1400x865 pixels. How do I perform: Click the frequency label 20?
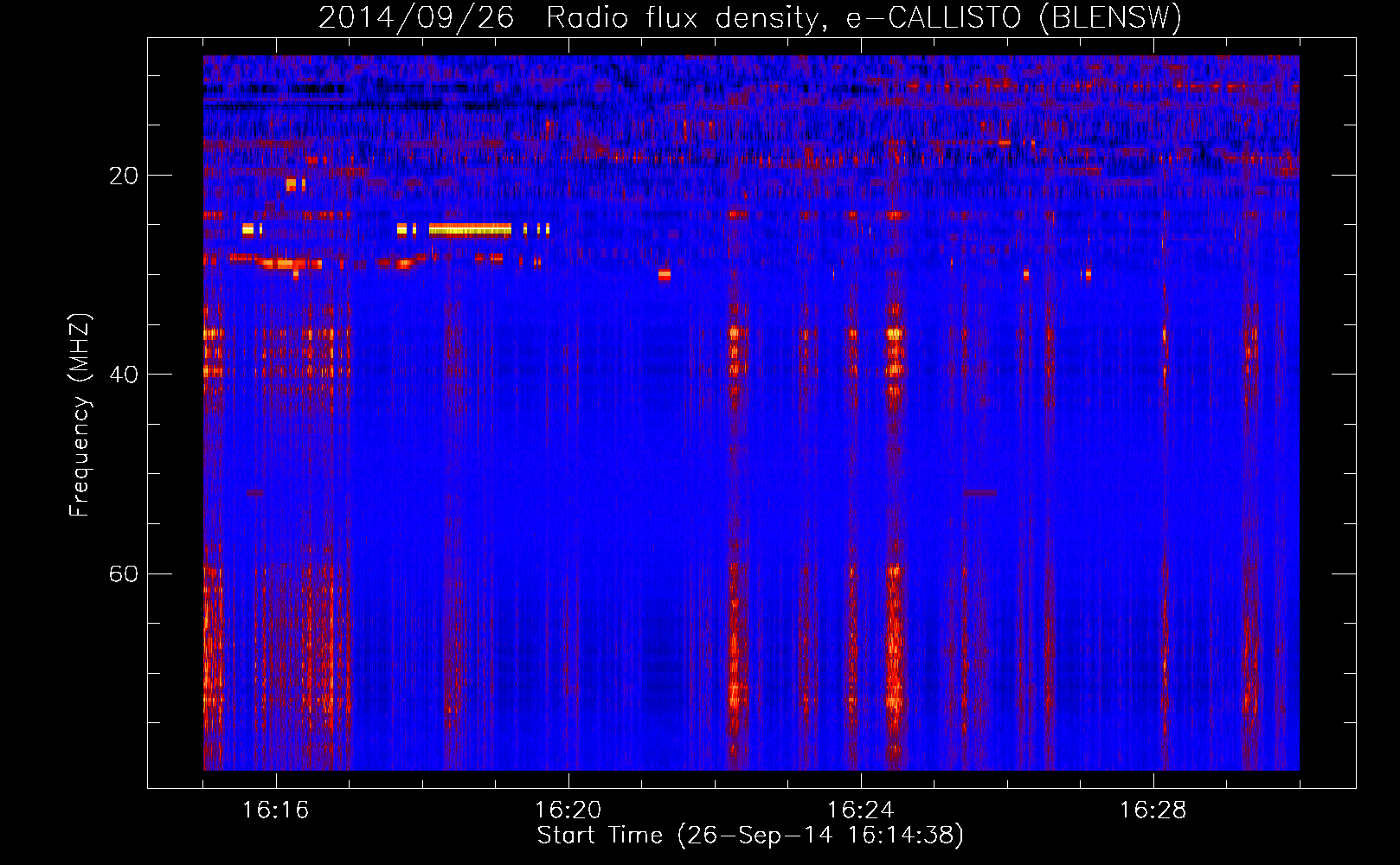(x=123, y=176)
